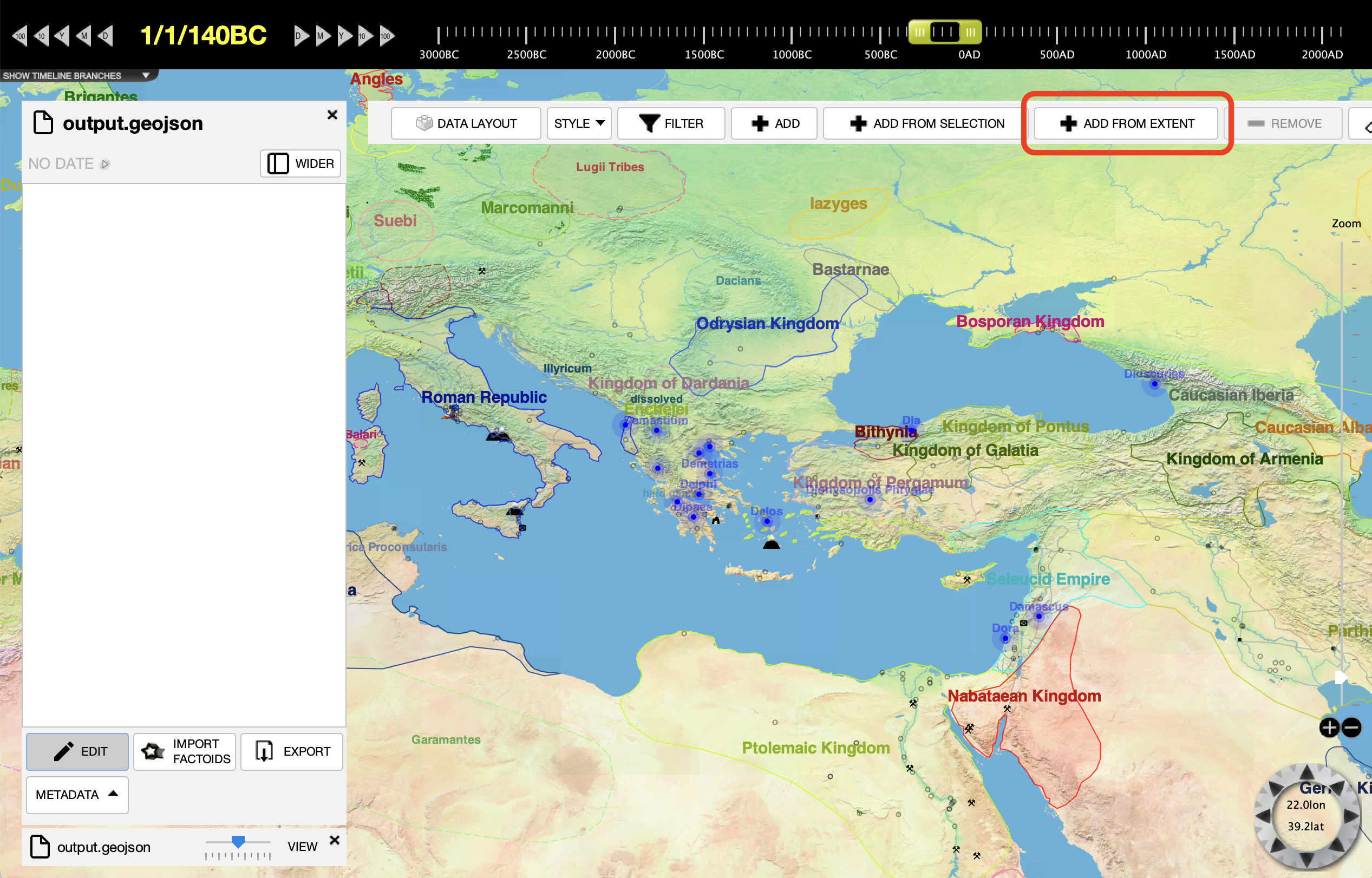Zoom in with the plus icon
1372x878 pixels.
tap(1329, 727)
